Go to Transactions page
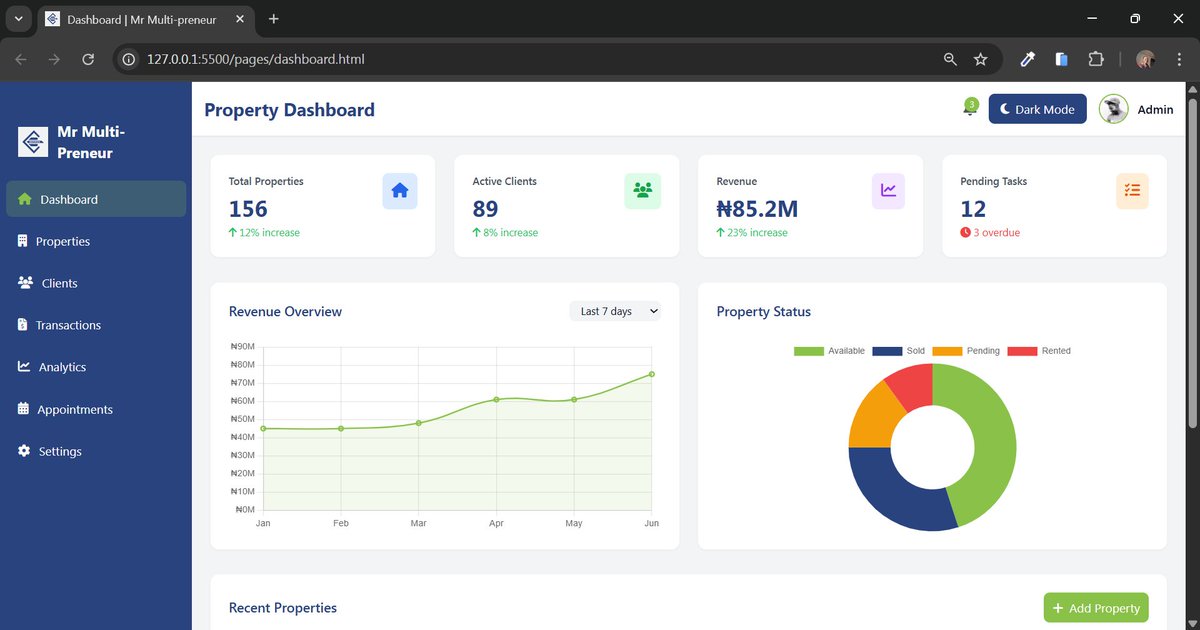1200x630 pixels. pyautogui.click(x=96, y=325)
